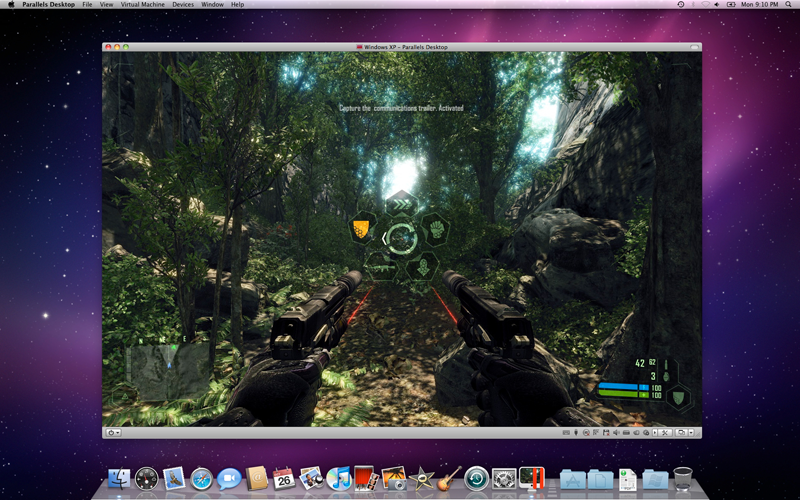The height and width of the screenshot is (500, 800).
Task: Open the Parallels Desktop application menu
Action: [48, 4]
